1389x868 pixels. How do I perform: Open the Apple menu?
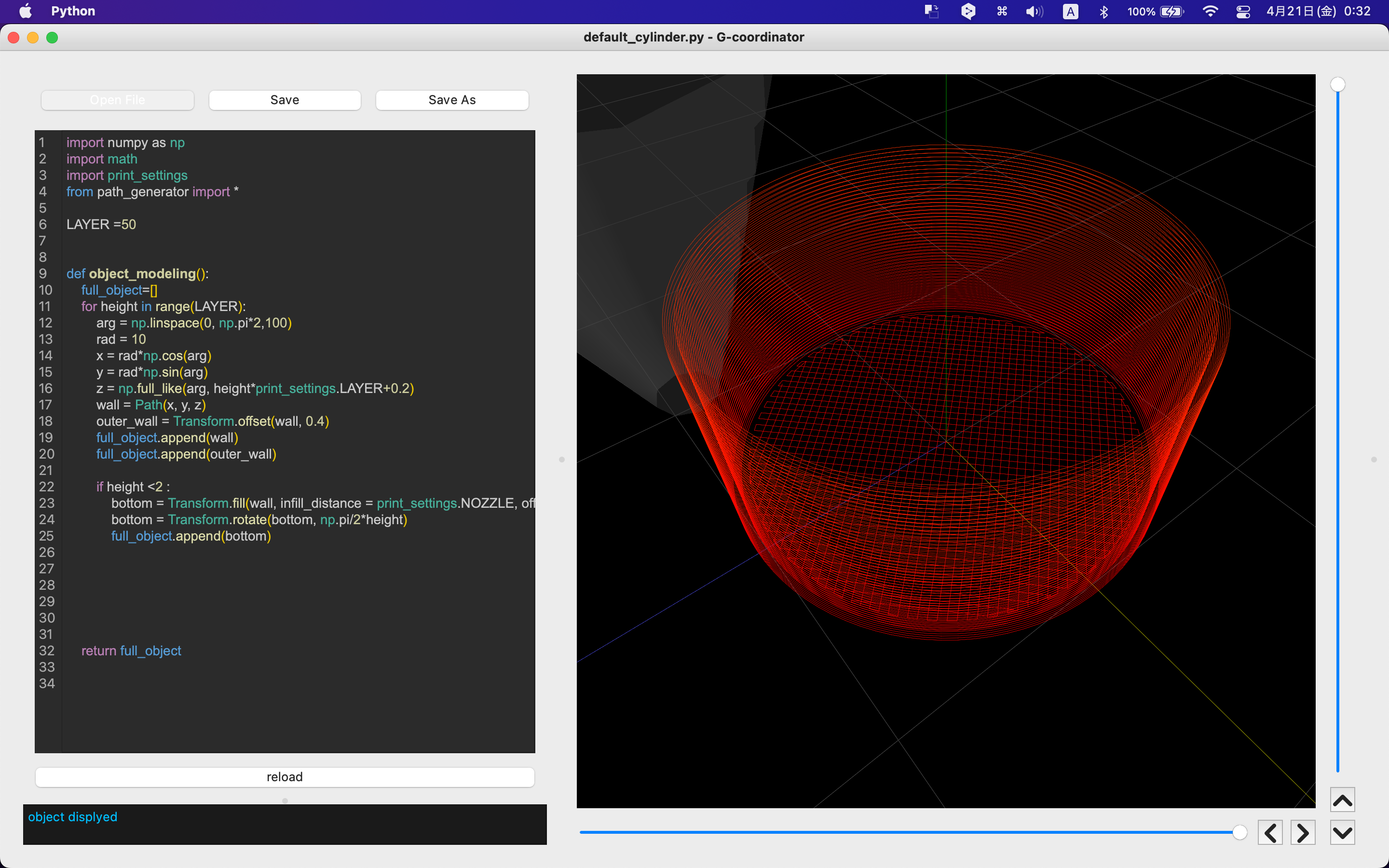point(25,11)
